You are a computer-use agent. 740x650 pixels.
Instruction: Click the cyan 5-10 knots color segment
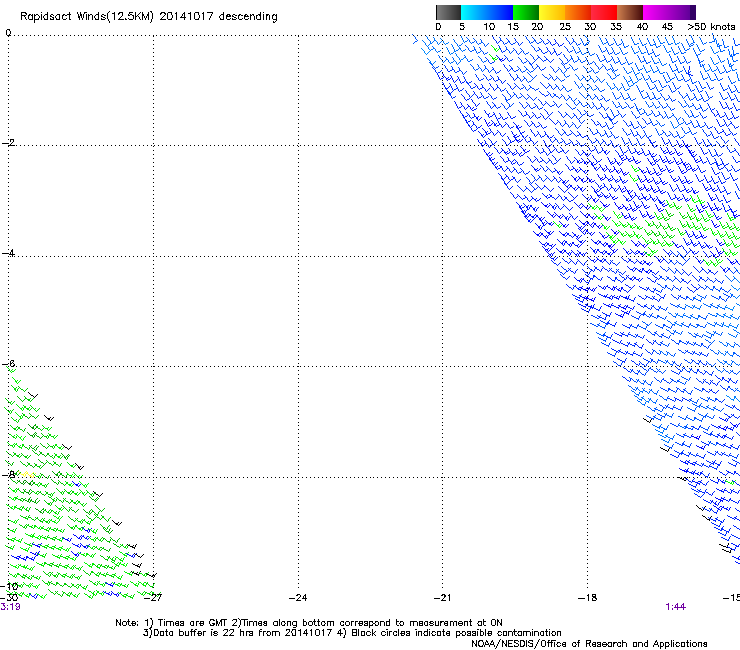pyautogui.click(x=474, y=12)
